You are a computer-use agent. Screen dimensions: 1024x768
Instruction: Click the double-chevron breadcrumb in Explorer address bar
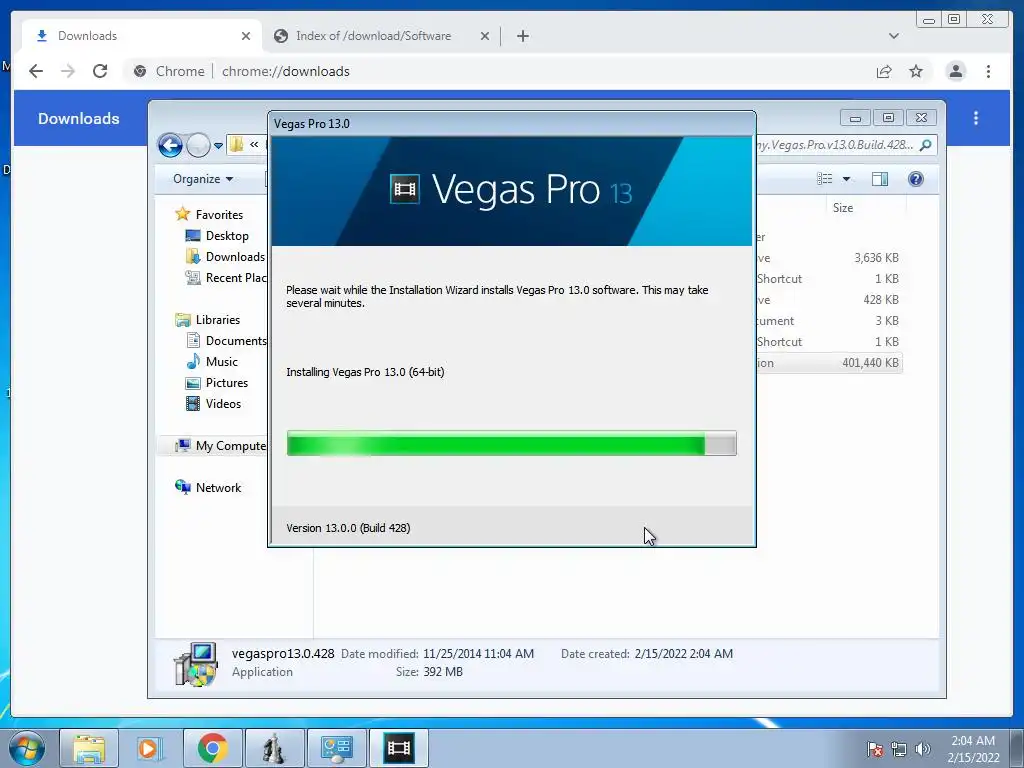254,144
